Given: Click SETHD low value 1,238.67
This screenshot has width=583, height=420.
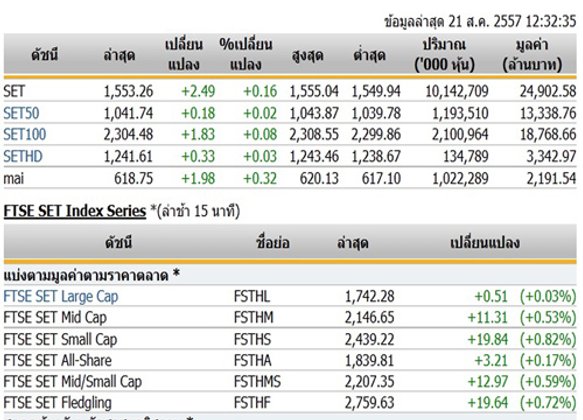Looking at the screenshot, I should pyautogui.click(x=376, y=156).
